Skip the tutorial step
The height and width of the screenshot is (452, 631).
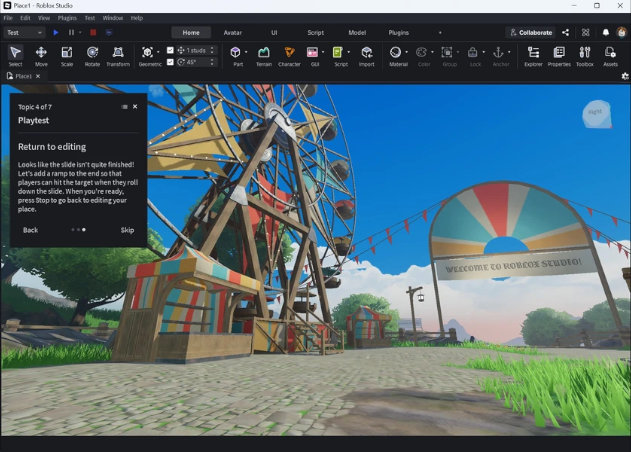tap(127, 230)
